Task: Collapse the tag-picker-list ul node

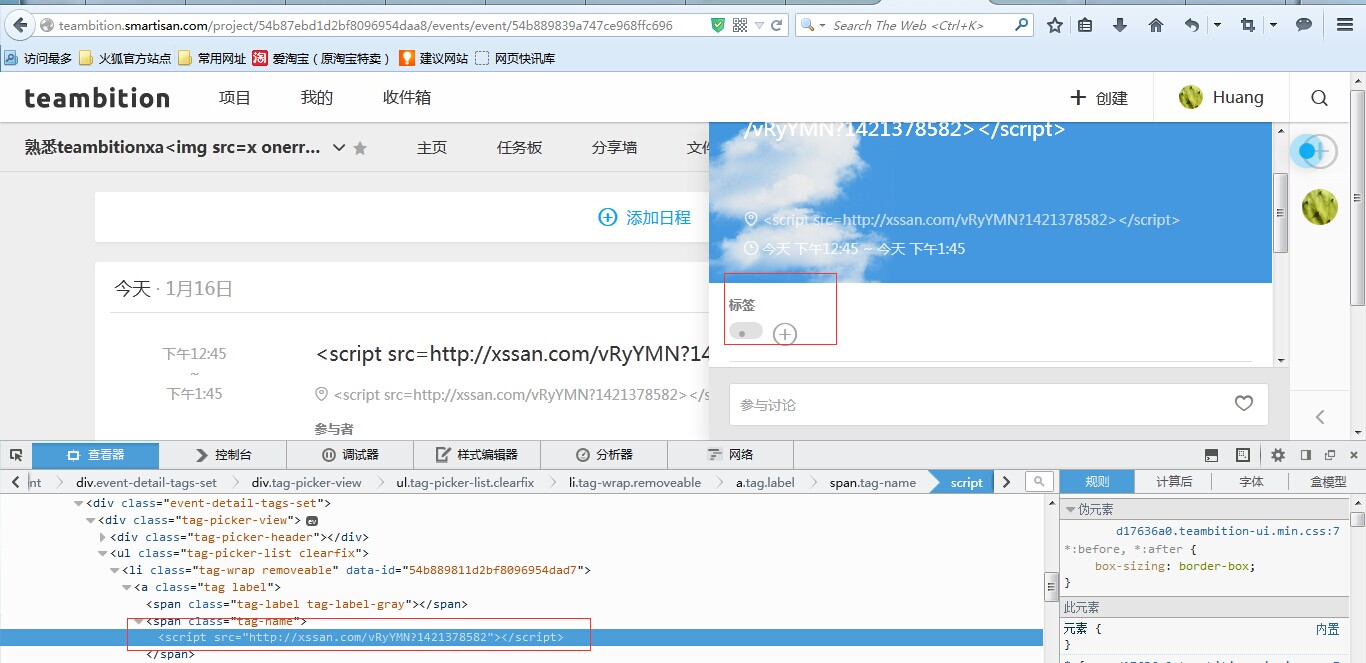Action: click(103, 553)
